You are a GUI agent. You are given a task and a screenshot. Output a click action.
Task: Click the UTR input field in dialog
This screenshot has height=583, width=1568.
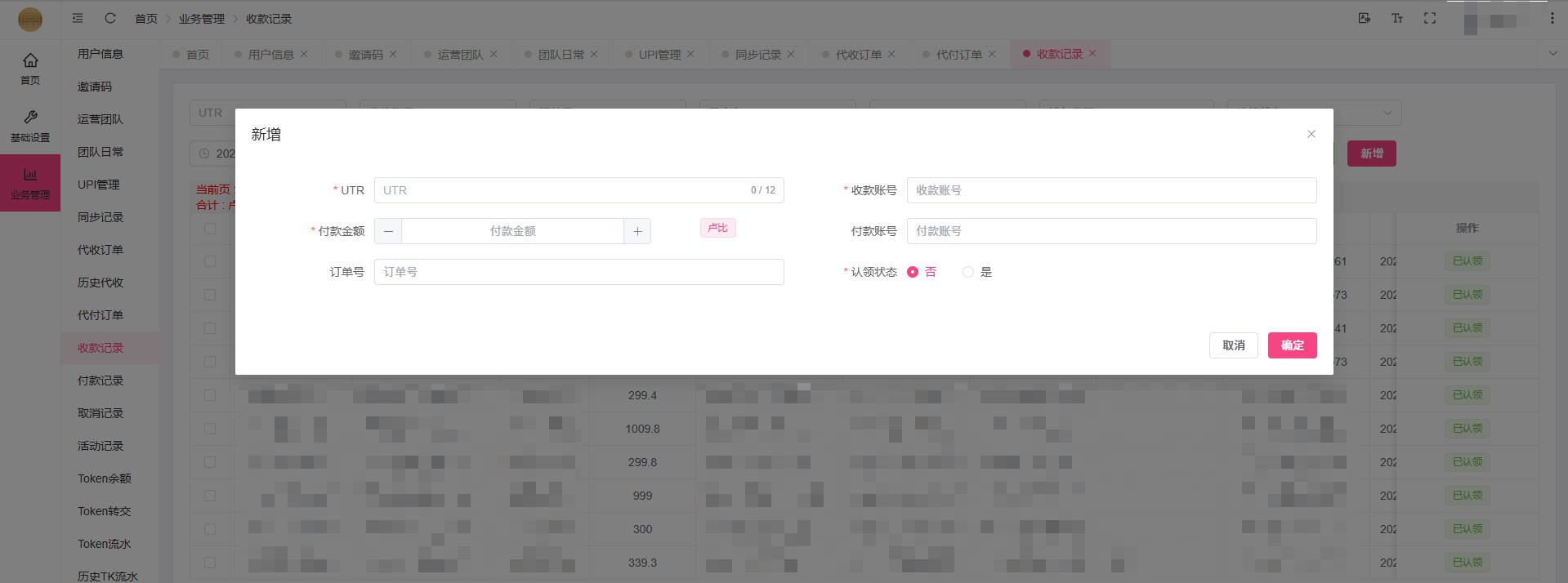[x=564, y=190]
